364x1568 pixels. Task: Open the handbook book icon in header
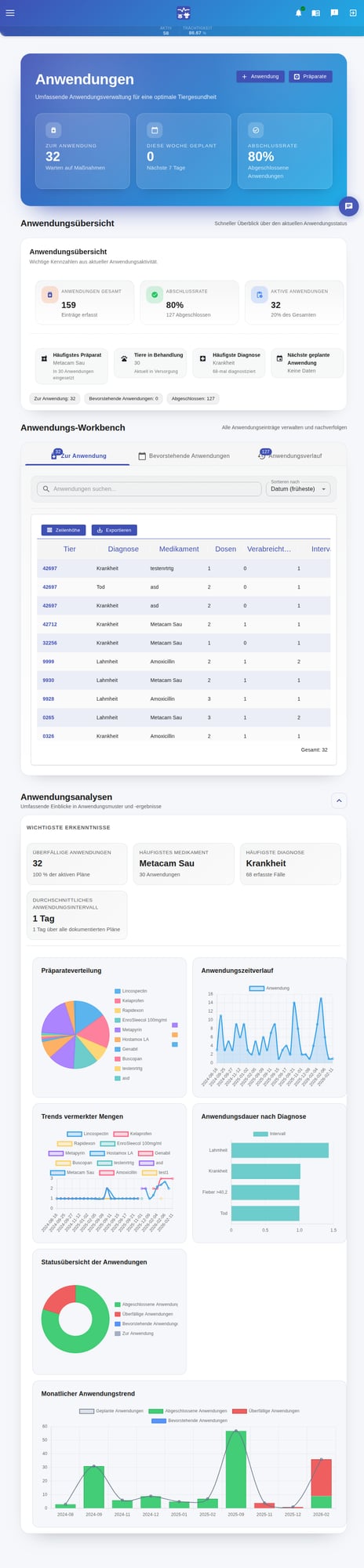[x=315, y=13]
